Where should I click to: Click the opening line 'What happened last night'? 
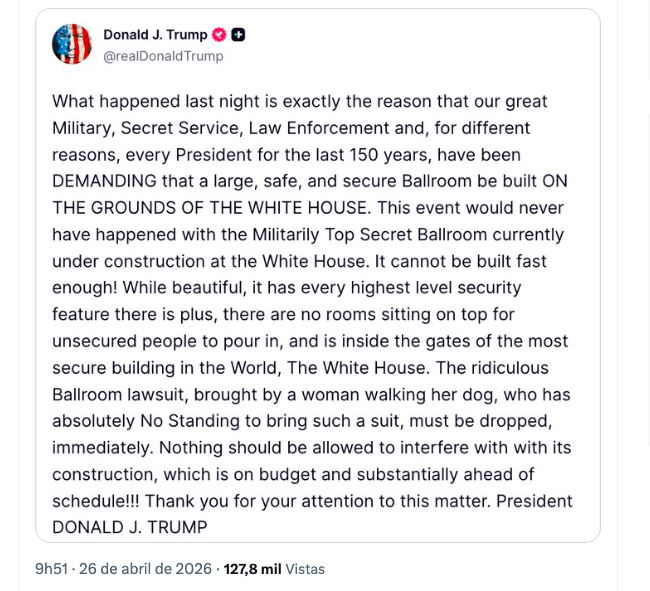150,101
